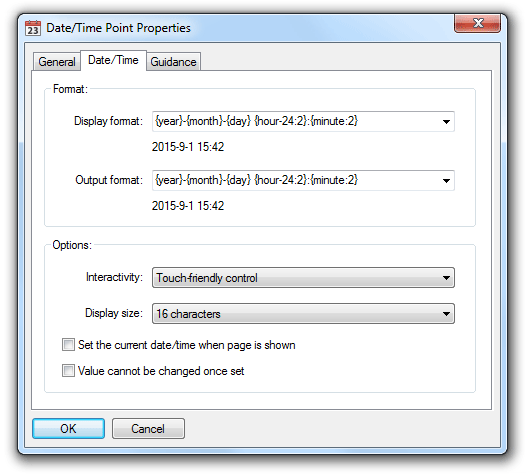Enable setting current date/time when page shown

coord(68,345)
